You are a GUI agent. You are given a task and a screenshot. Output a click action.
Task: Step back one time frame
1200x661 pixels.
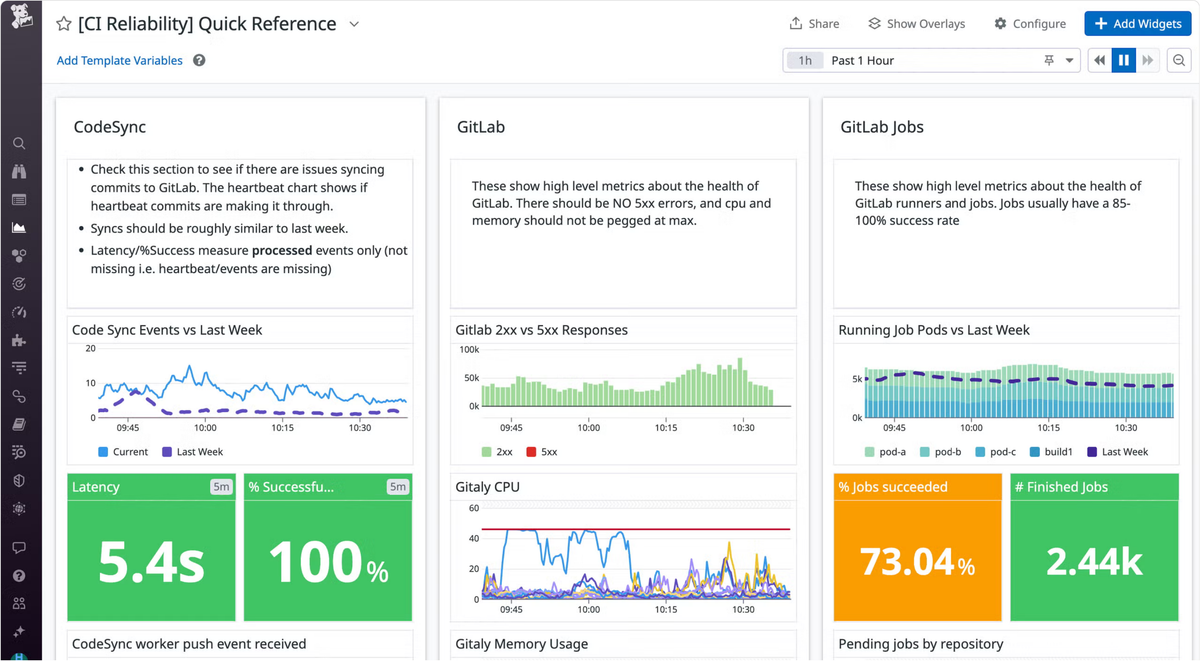(x=1100, y=61)
